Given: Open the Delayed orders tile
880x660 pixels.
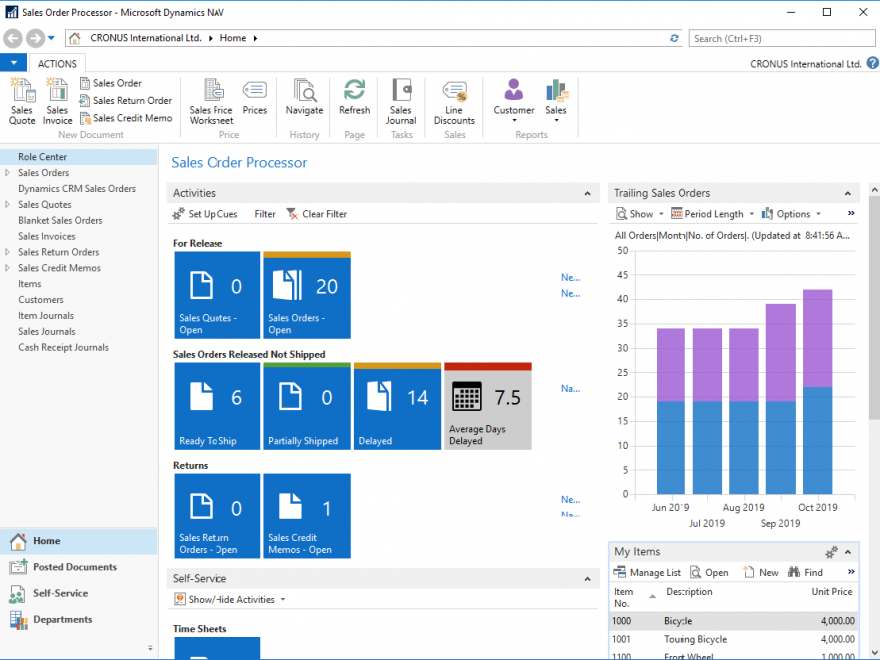Looking at the screenshot, I should tap(397, 406).
